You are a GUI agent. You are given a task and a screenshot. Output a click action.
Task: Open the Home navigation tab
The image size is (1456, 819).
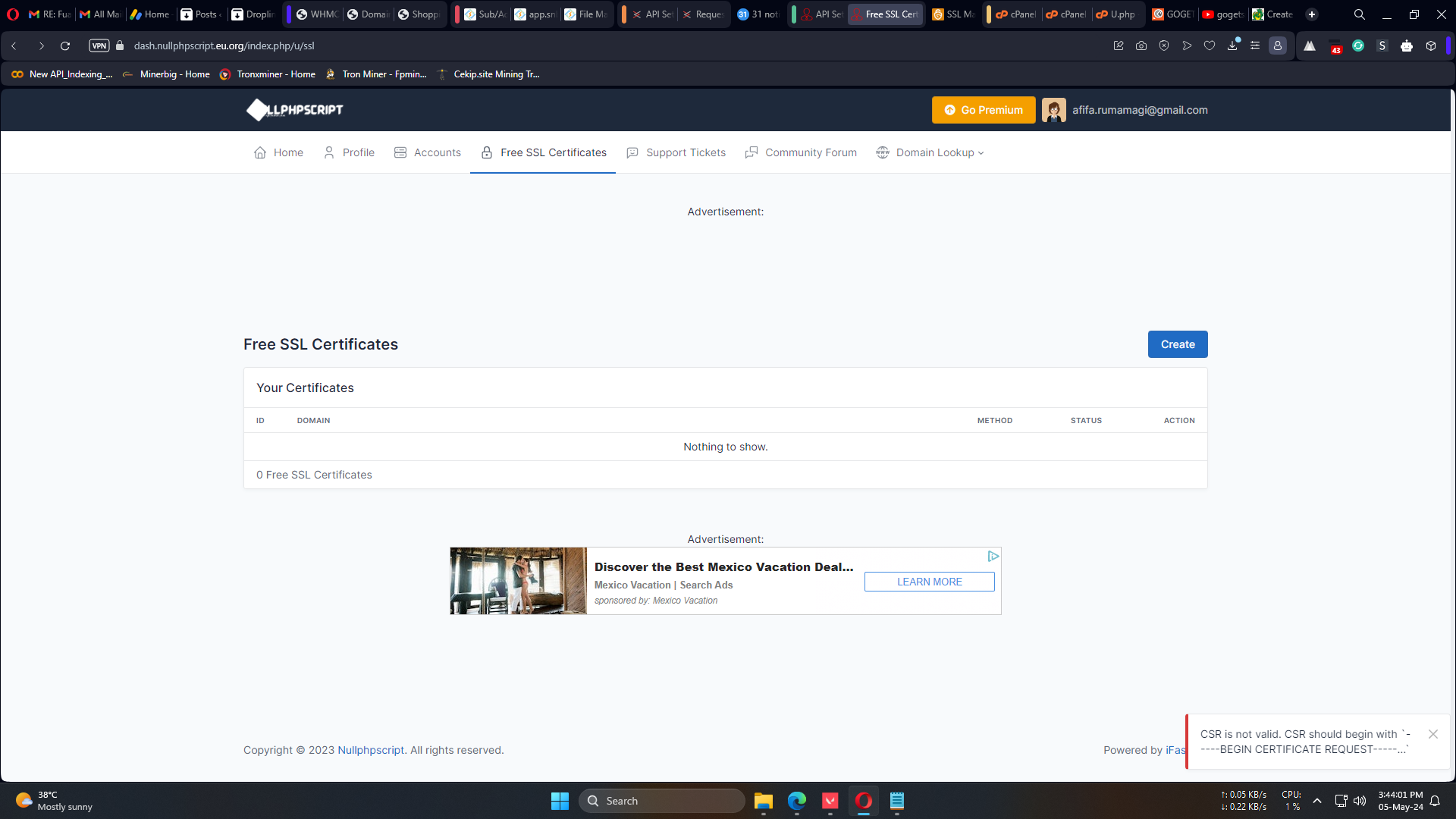tap(278, 152)
